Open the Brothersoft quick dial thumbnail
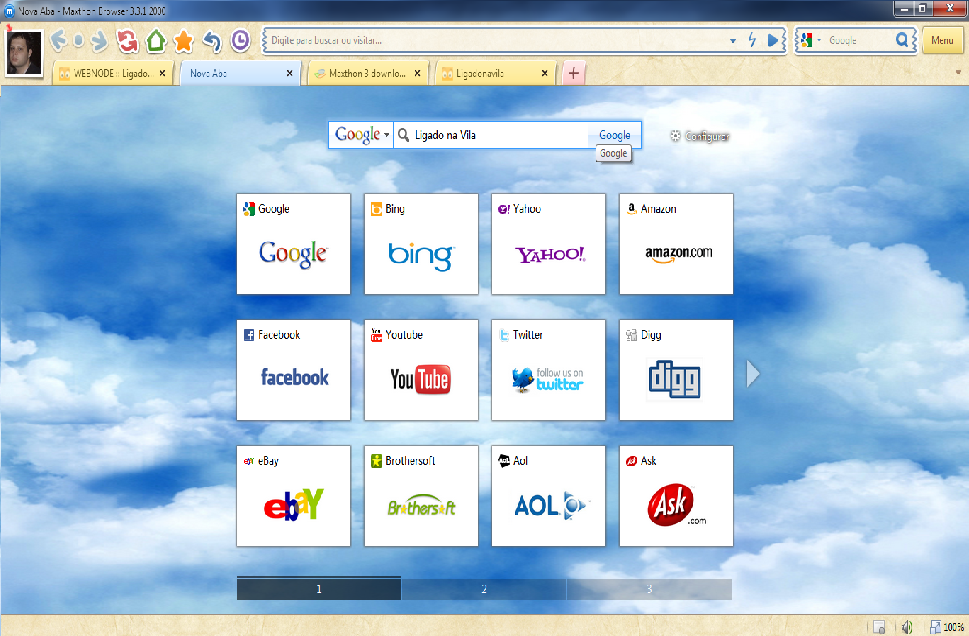Viewport: 969px width, 636px height. click(x=421, y=496)
